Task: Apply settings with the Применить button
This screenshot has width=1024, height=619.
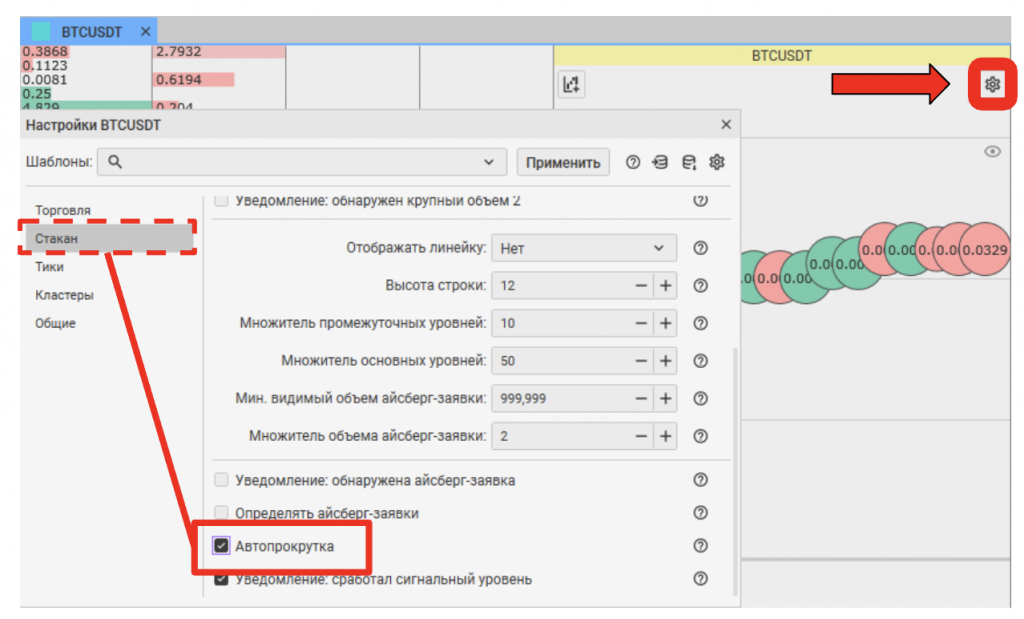Action: click(563, 162)
